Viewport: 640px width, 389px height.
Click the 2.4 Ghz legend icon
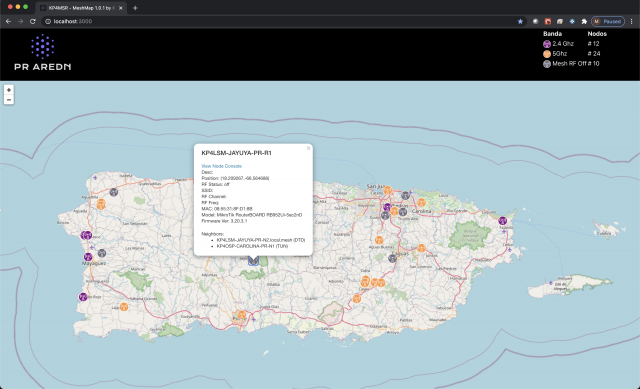[547, 44]
